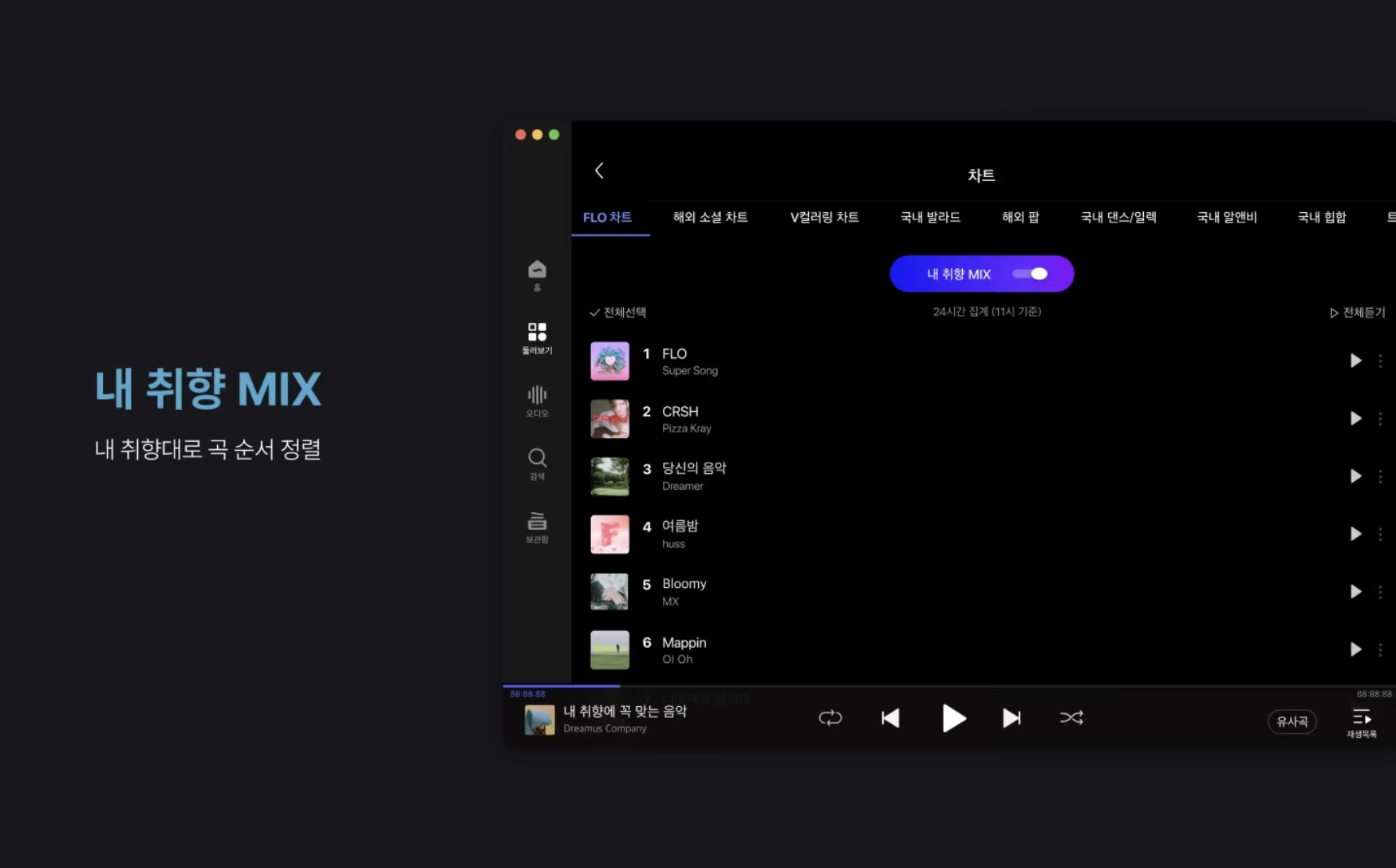
Task: Switch to 국내 발라드 tab
Action: (x=930, y=217)
